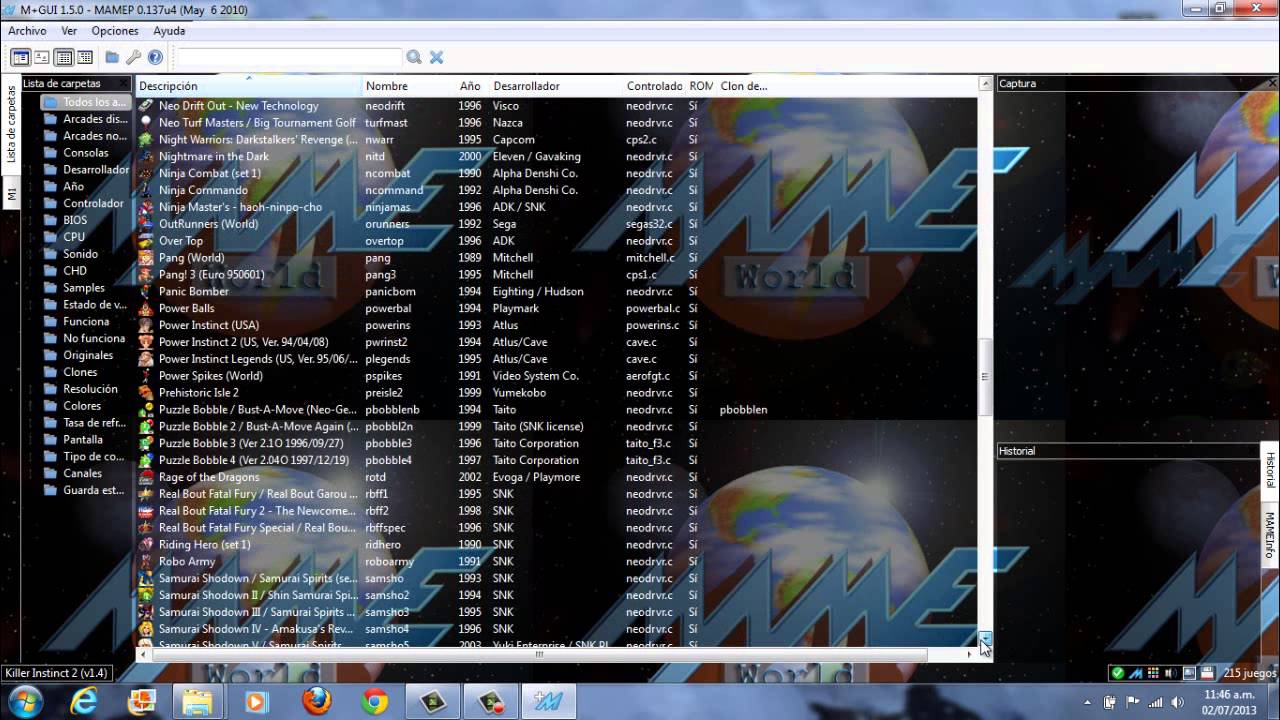Click the green checkmark status bar icon
The height and width of the screenshot is (720, 1280).
pos(1118,673)
